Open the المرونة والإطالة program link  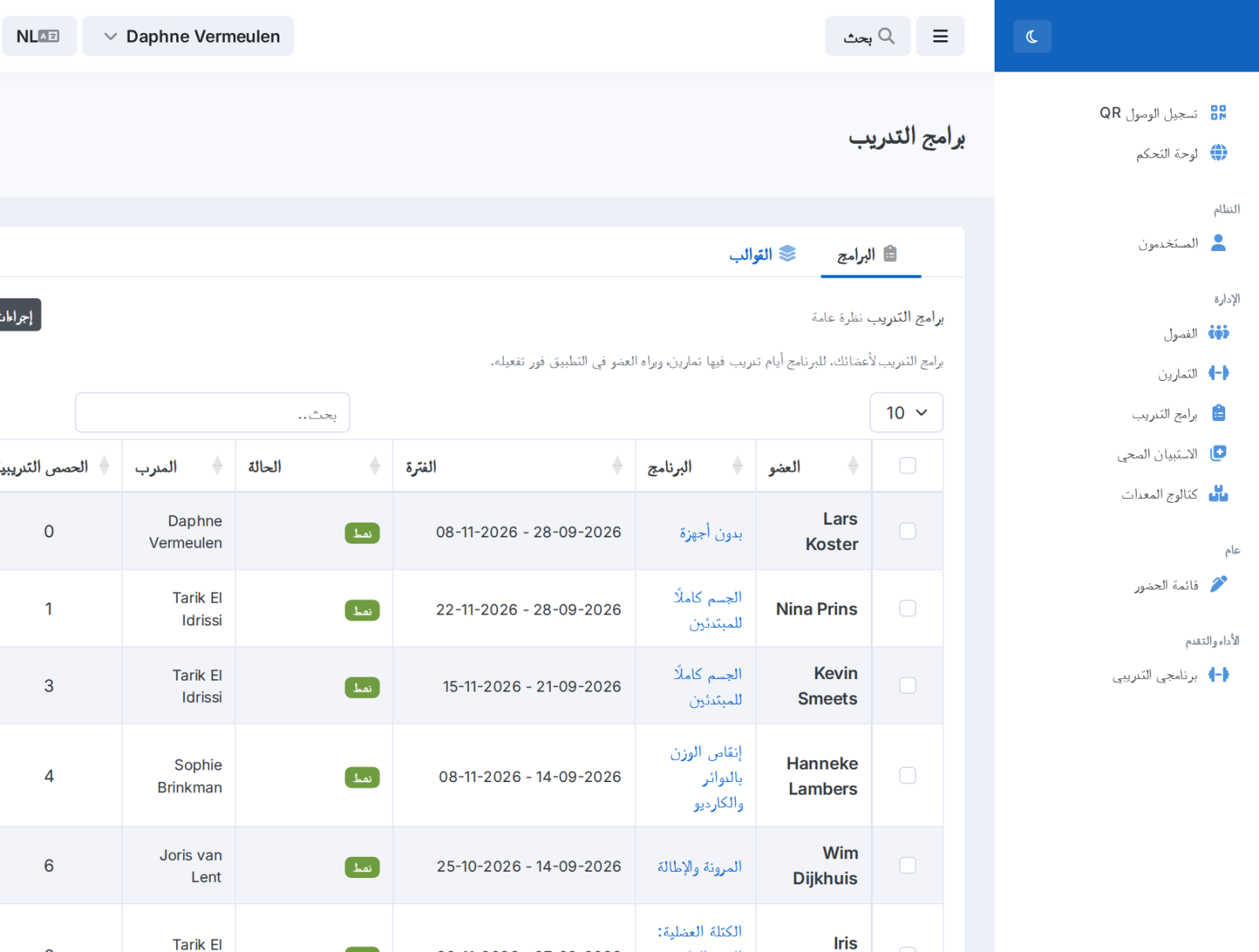[x=700, y=866]
